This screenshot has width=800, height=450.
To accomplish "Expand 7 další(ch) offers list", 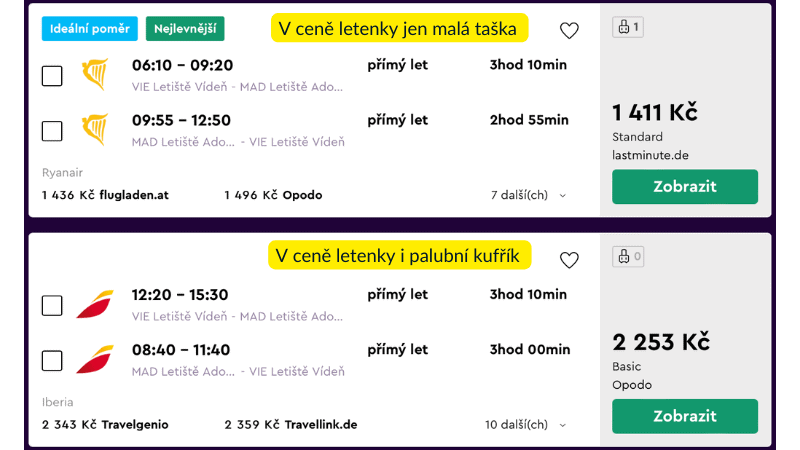I will pyautogui.click(x=529, y=195).
